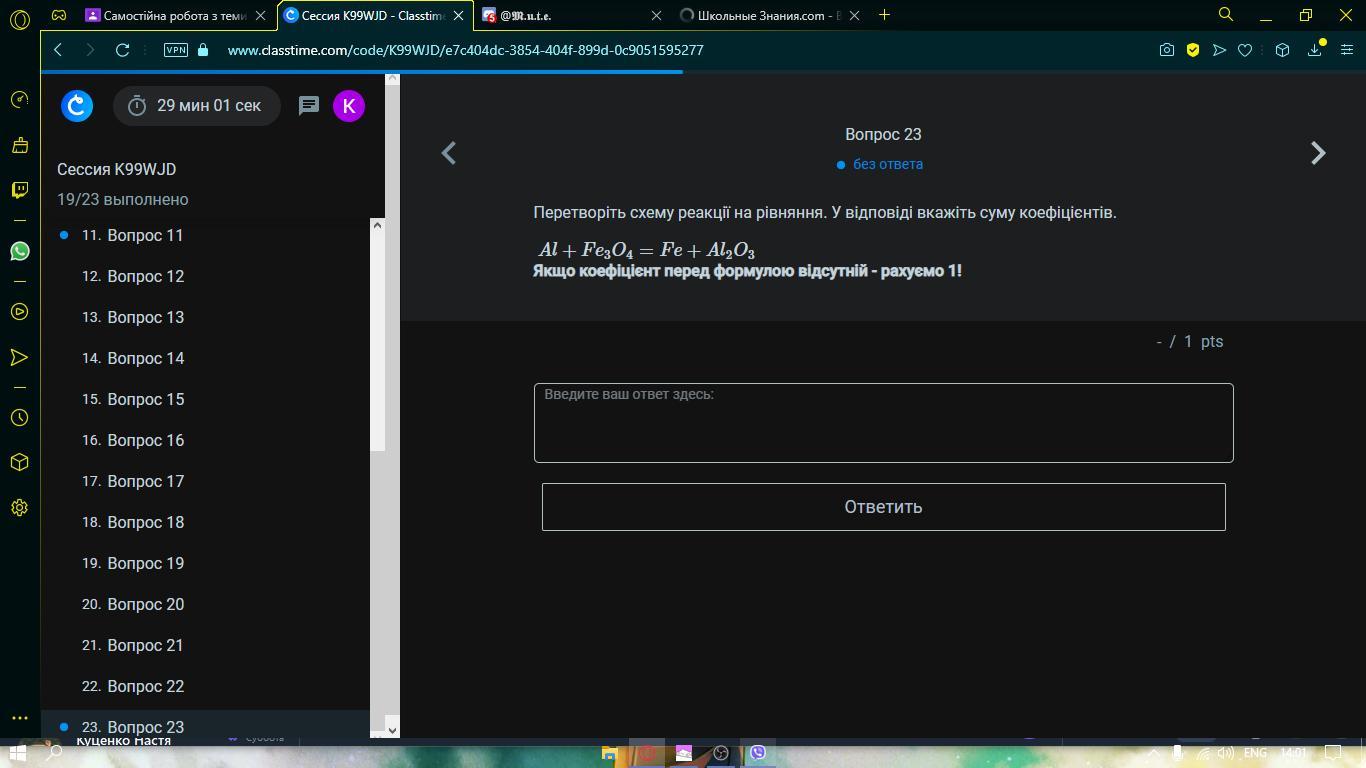The image size is (1366, 768).
Task: Open GX Control panel in sidebar
Action: pos(19,99)
